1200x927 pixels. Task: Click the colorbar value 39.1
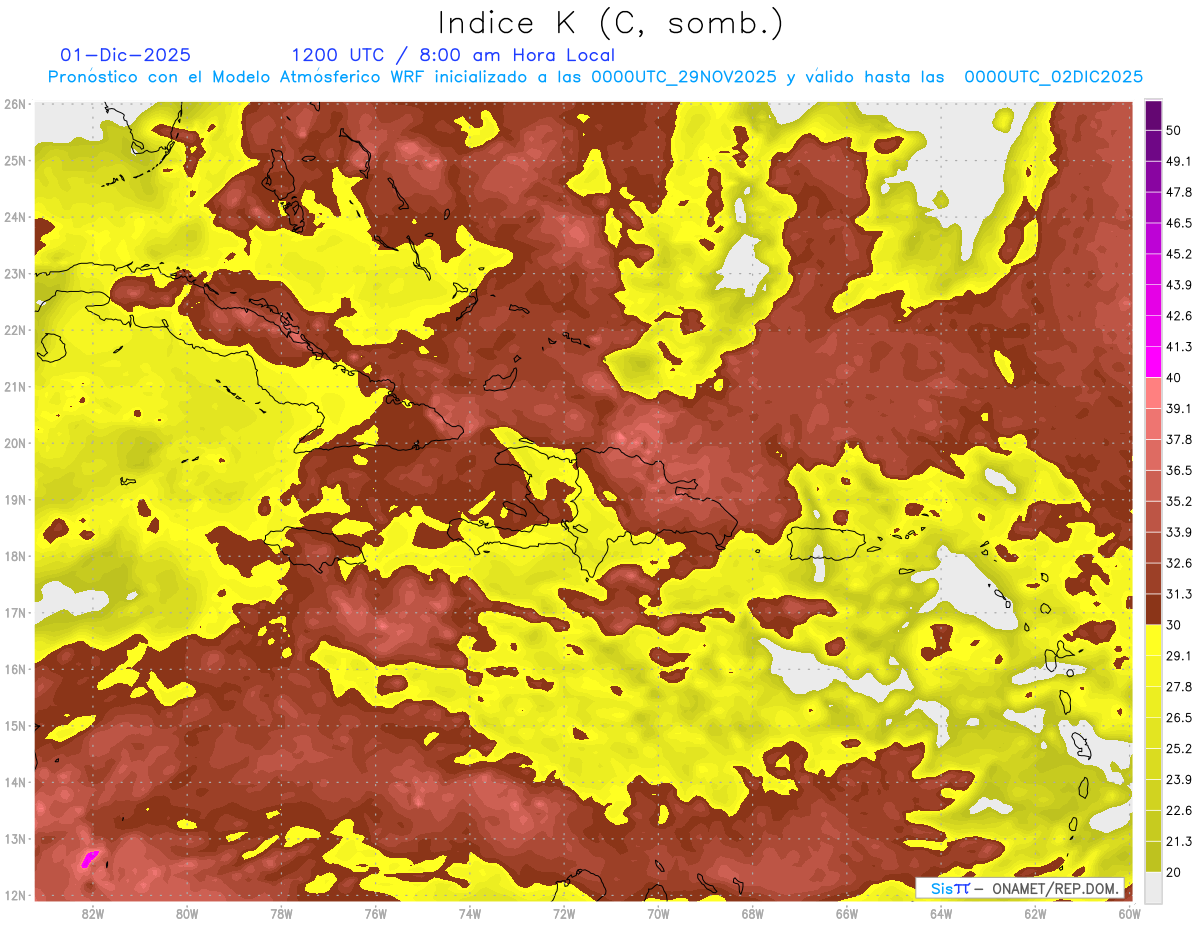coord(1179,409)
